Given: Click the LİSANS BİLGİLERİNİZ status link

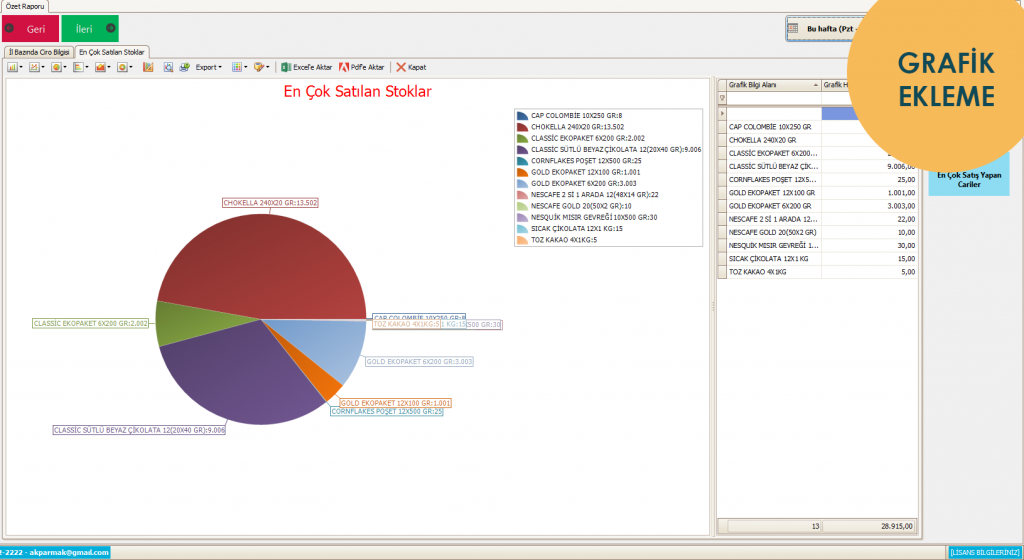Looking at the screenshot, I should [984, 552].
